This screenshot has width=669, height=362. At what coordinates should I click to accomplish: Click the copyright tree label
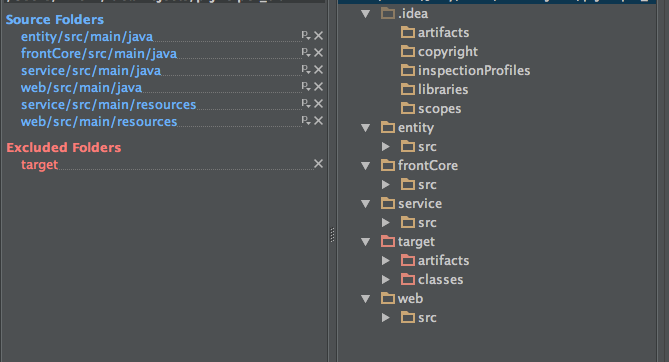tap(448, 52)
